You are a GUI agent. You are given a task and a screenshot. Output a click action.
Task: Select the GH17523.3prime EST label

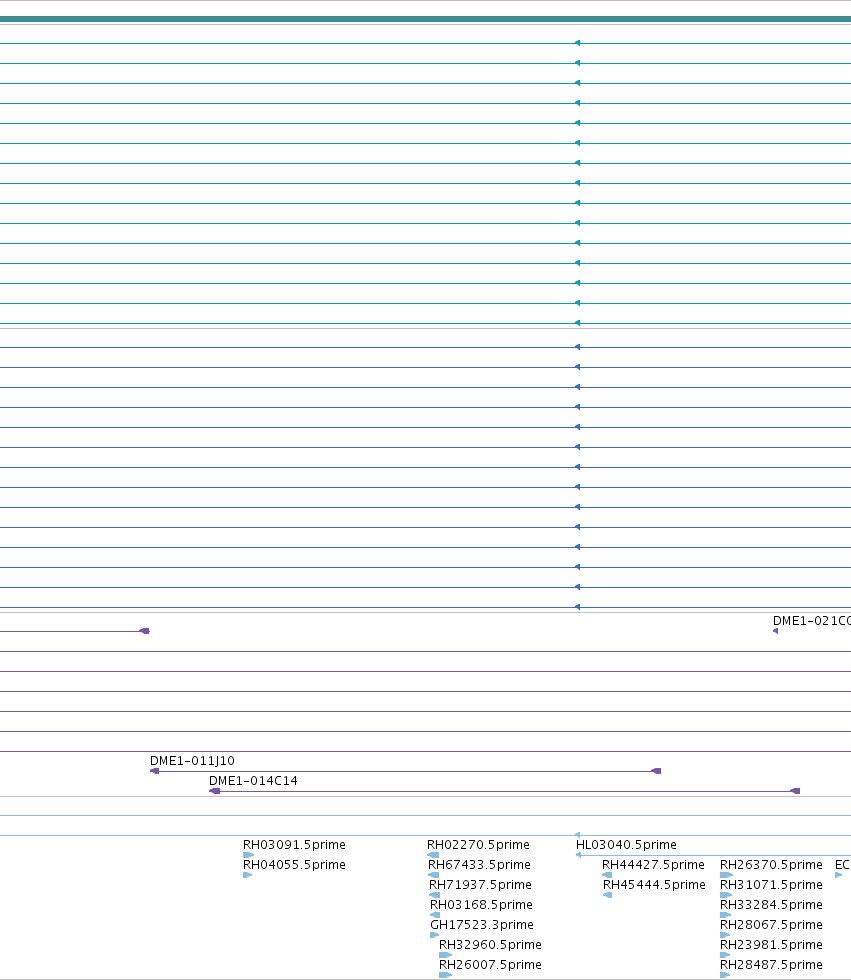click(x=482, y=924)
